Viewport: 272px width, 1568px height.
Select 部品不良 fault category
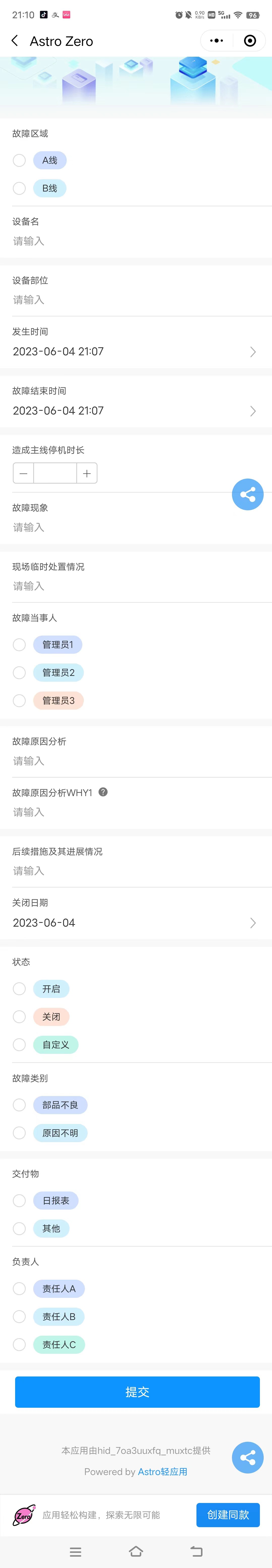click(x=19, y=1105)
